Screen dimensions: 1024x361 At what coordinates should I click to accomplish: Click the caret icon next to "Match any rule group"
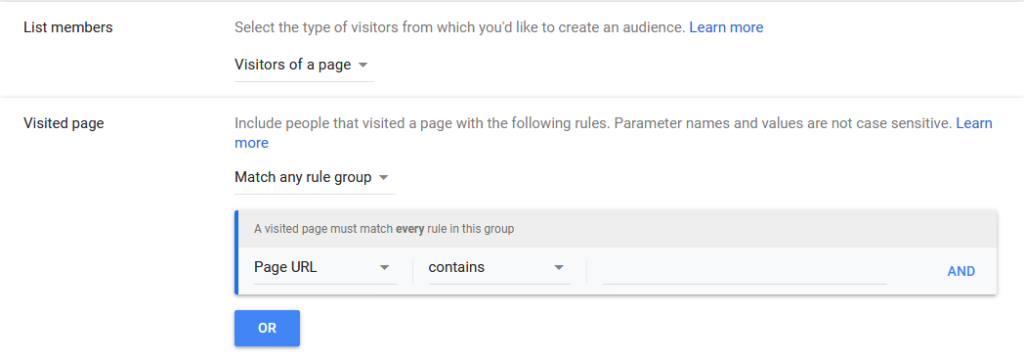[x=384, y=178]
